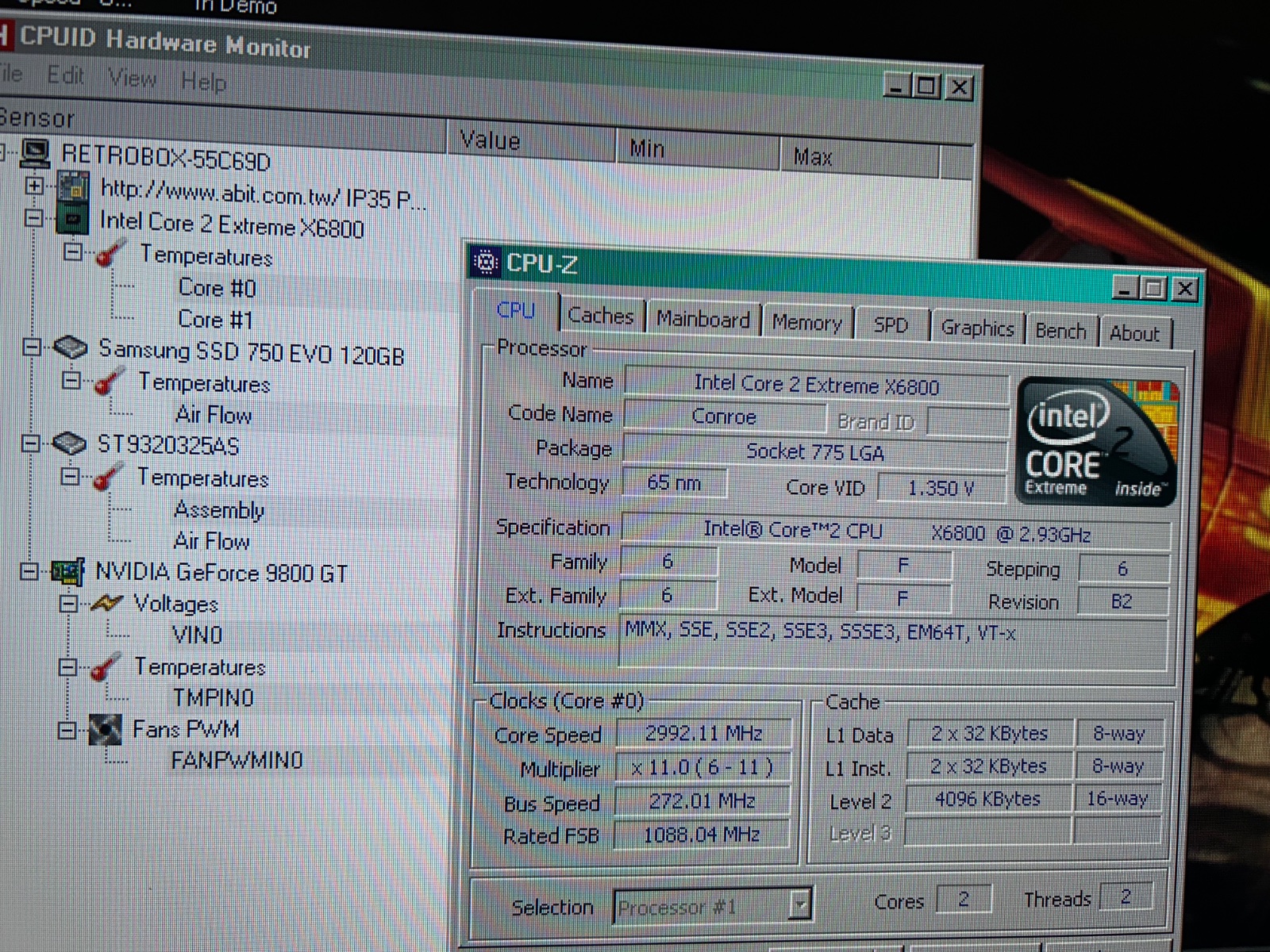The height and width of the screenshot is (952, 1270).
Task: Select the CPU tab in CPU-Z
Action: click(x=516, y=311)
